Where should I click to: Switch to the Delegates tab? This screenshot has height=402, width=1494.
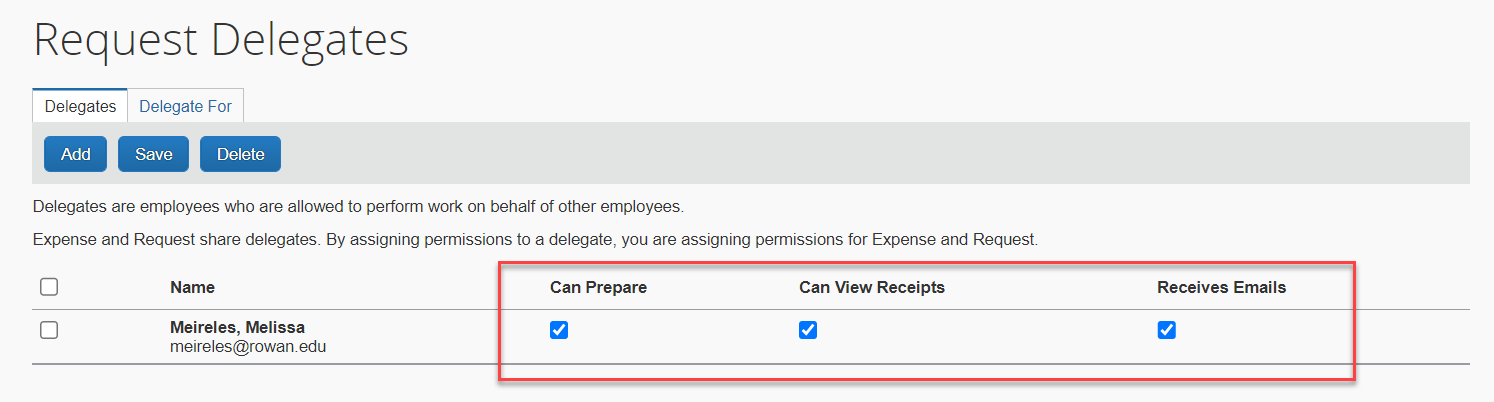click(x=80, y=106)
